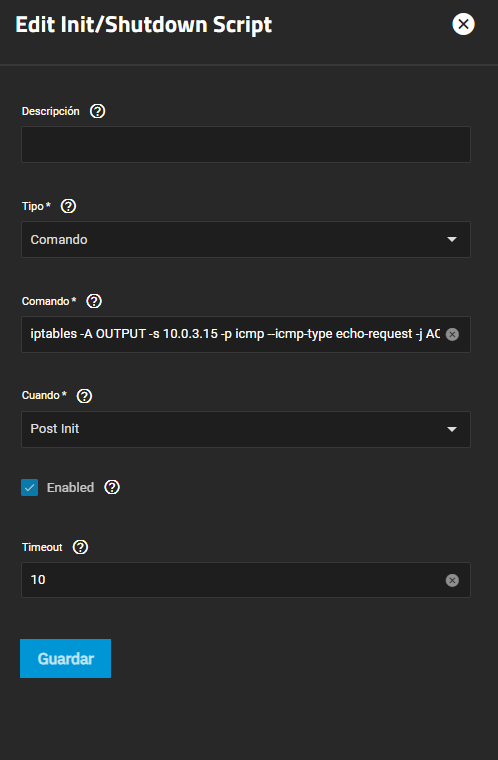Open the Post Init selector value
This screenshot has width=498, height=760.
click(x=54, y=428)
